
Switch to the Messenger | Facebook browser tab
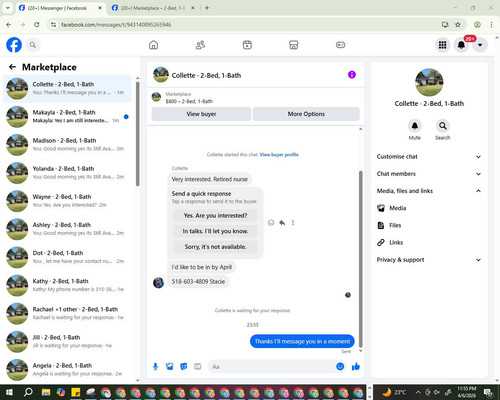point(61,8)
